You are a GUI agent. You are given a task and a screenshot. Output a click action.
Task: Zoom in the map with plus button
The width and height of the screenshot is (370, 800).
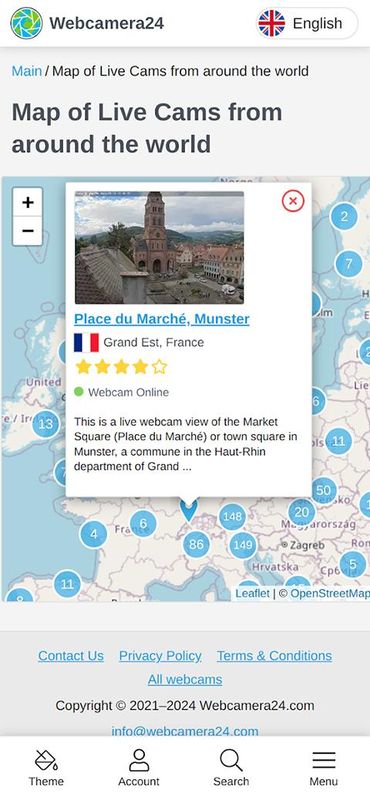click(28, 202)
